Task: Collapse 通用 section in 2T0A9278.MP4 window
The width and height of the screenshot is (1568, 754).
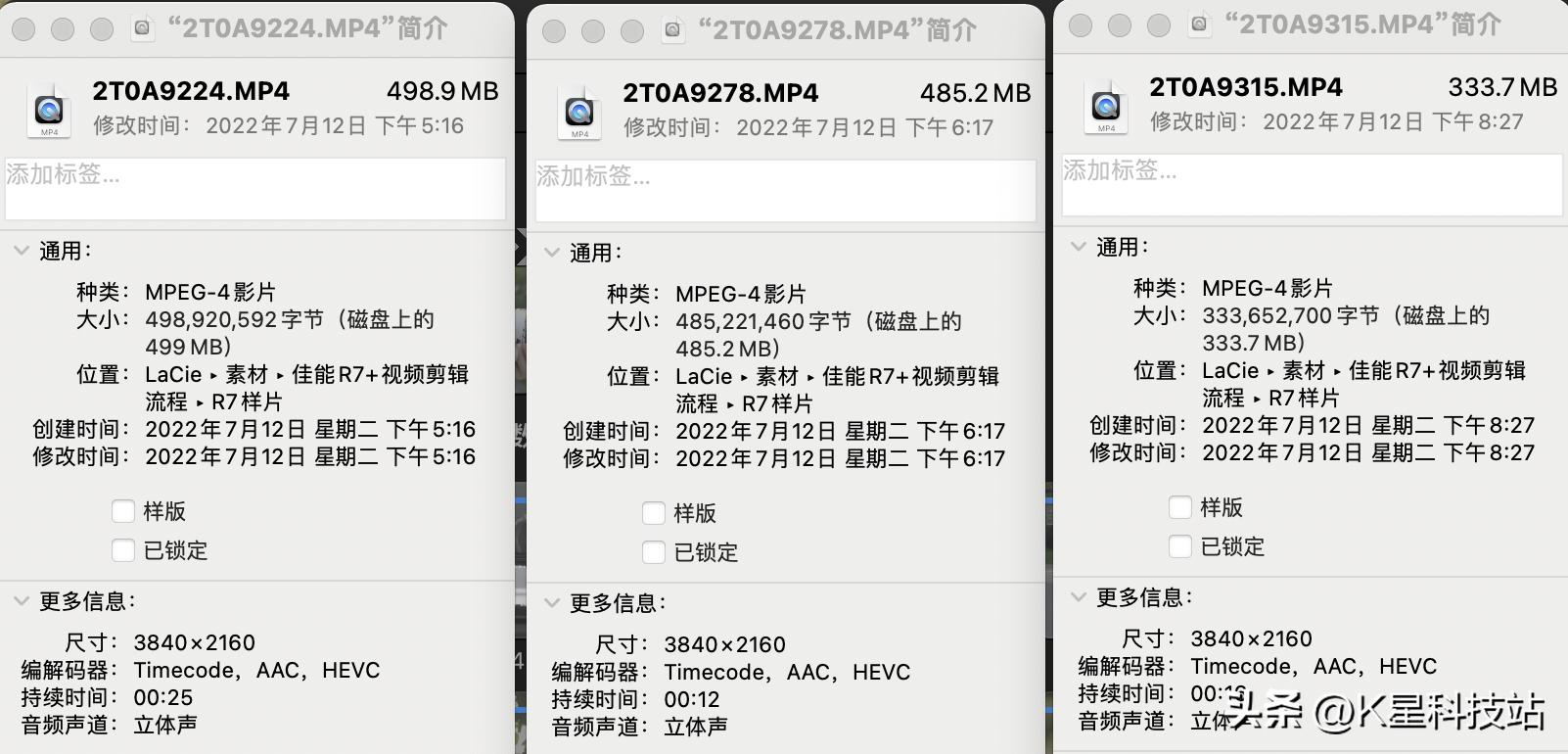Action: [552, 253]
